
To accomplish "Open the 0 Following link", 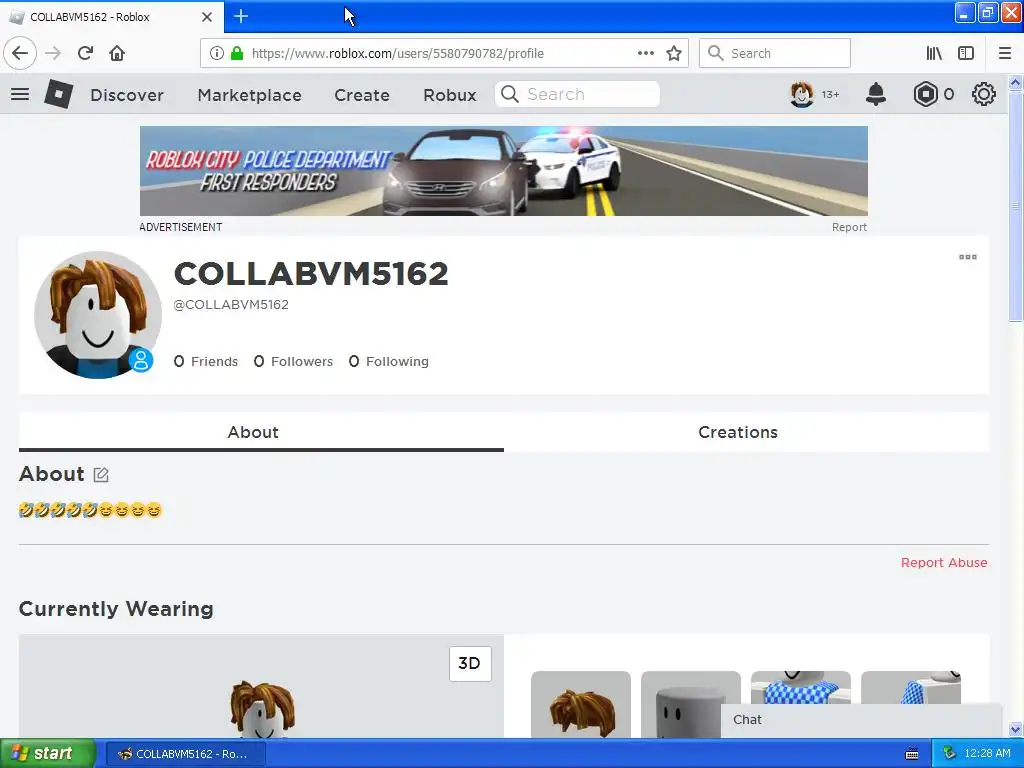I will (389, 361).
